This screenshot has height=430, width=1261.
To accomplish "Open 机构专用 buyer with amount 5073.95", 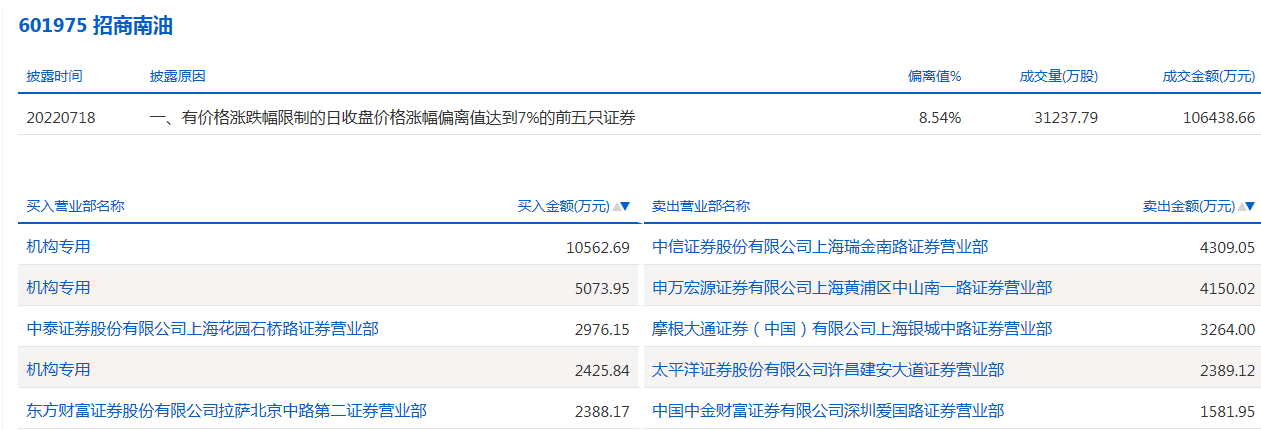I will pos(58,287).
